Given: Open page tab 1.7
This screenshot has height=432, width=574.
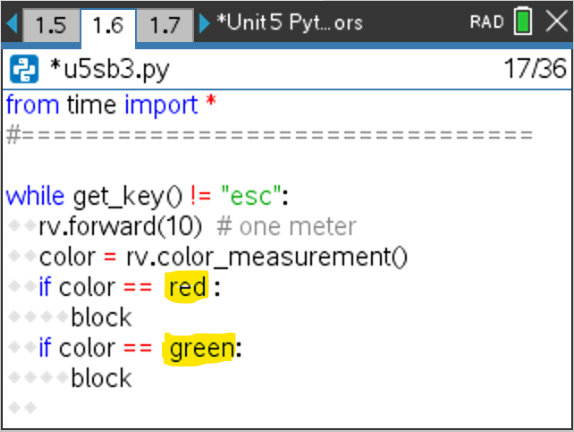Looking at the screenshot, I should [x=165, y=25].
